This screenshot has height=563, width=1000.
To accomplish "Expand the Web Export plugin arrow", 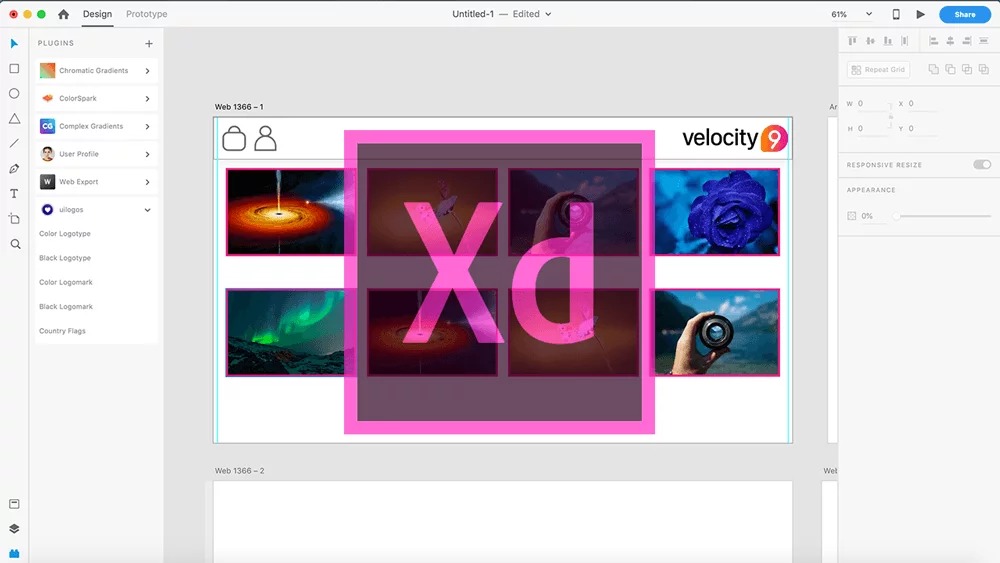I will tap(147, 182).
